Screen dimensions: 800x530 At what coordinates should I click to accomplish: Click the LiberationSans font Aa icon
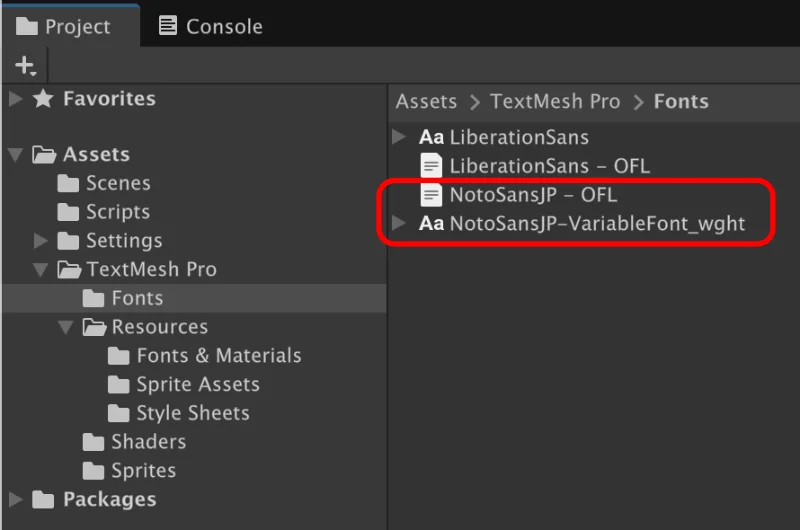(431, 137)
